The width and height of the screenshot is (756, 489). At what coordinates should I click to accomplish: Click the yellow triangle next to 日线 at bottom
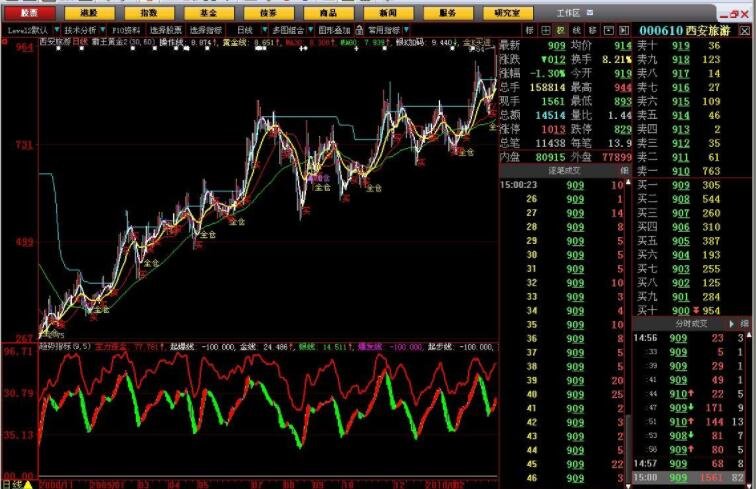pos(28,484)
